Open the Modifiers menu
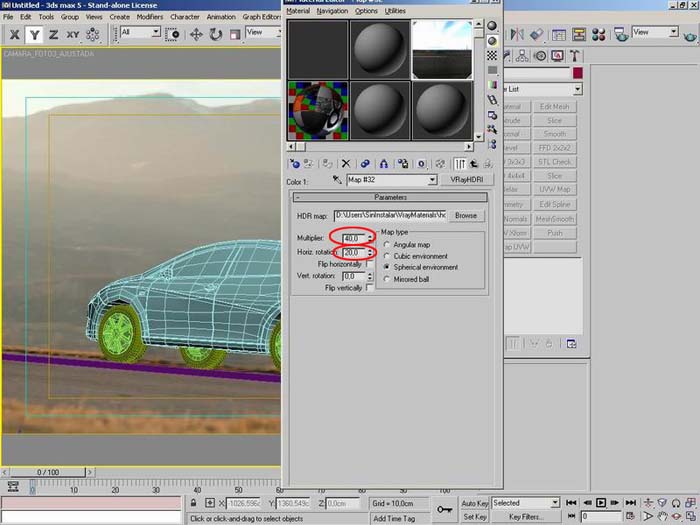 (149, 17)
